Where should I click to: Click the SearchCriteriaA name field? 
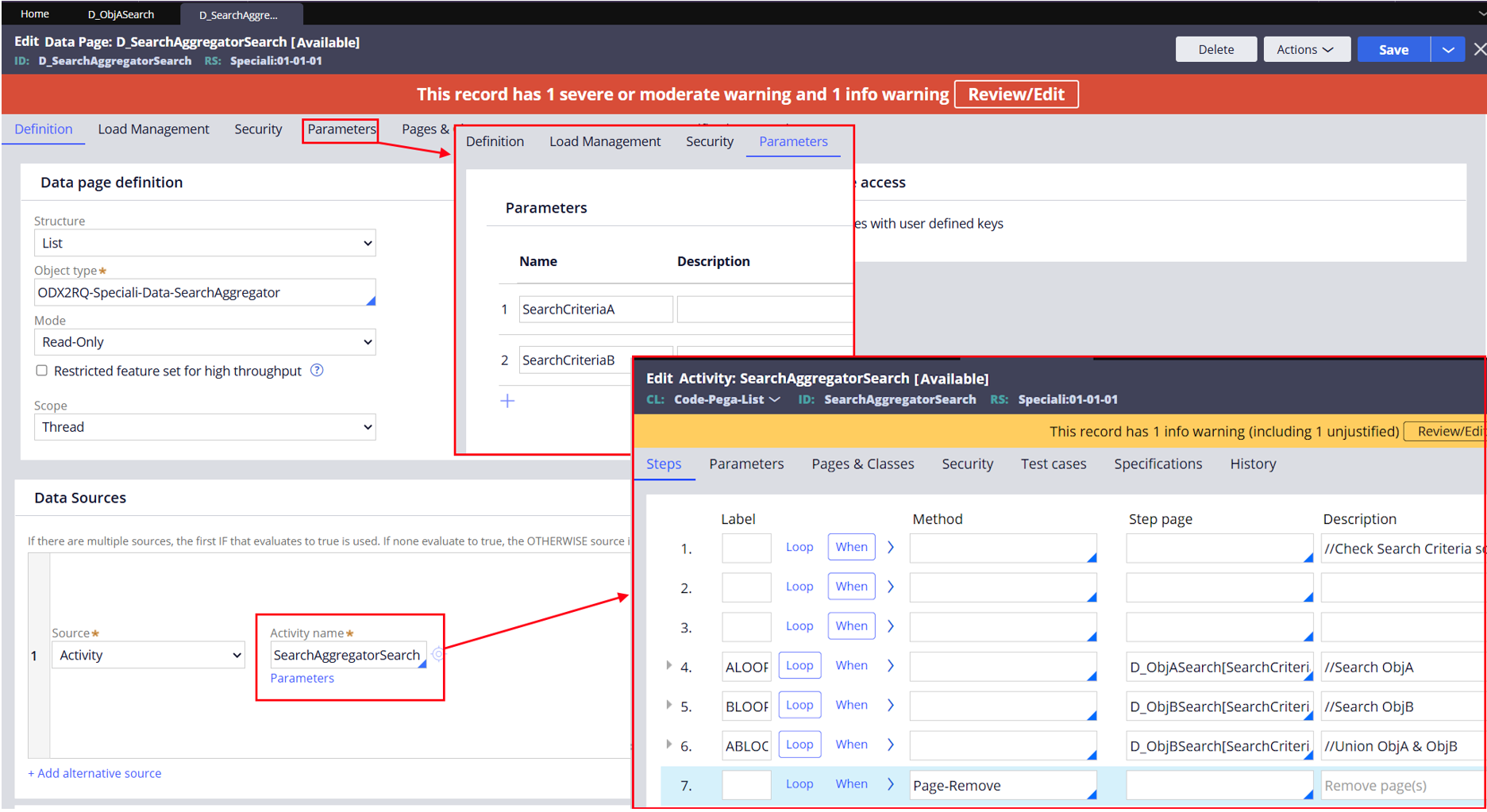point(595,310)
